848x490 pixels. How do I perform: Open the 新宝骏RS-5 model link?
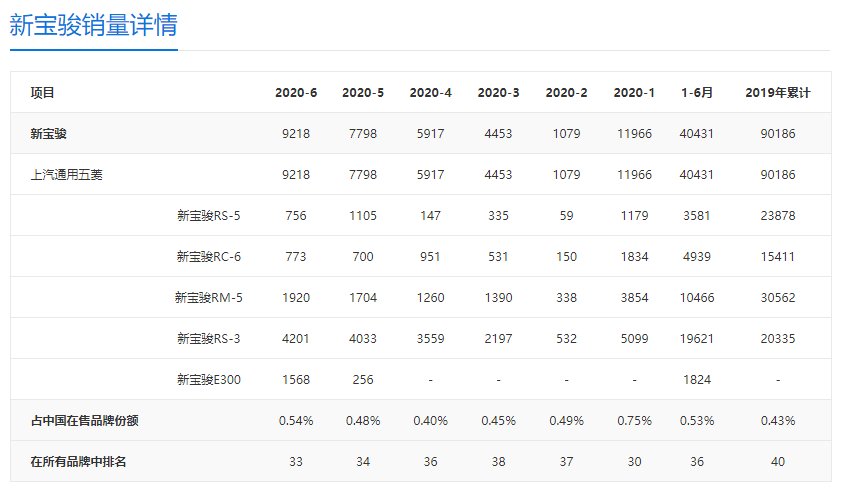(208, 215)
